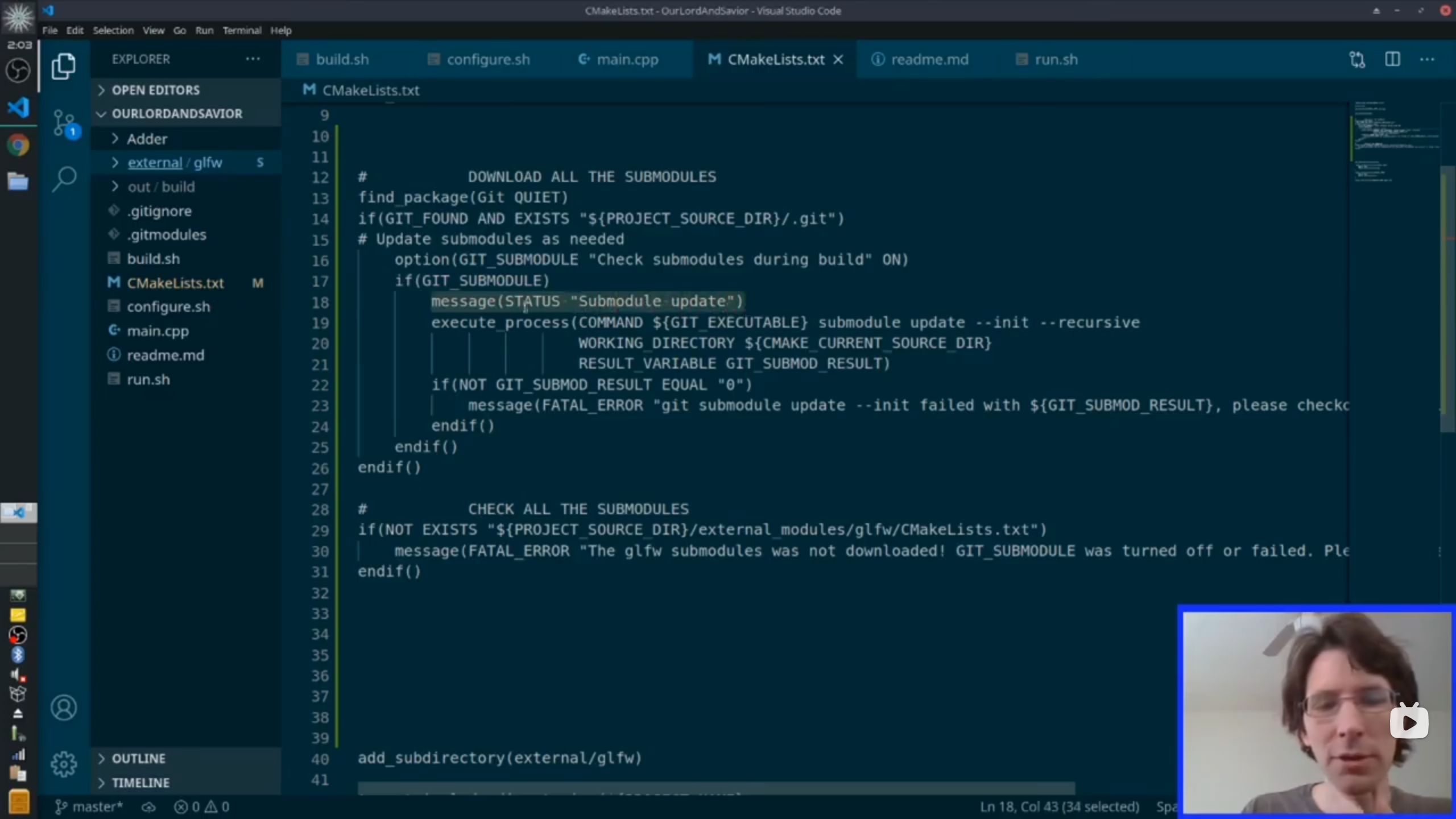Click line number 29 in the gutter

pos(320,530)
